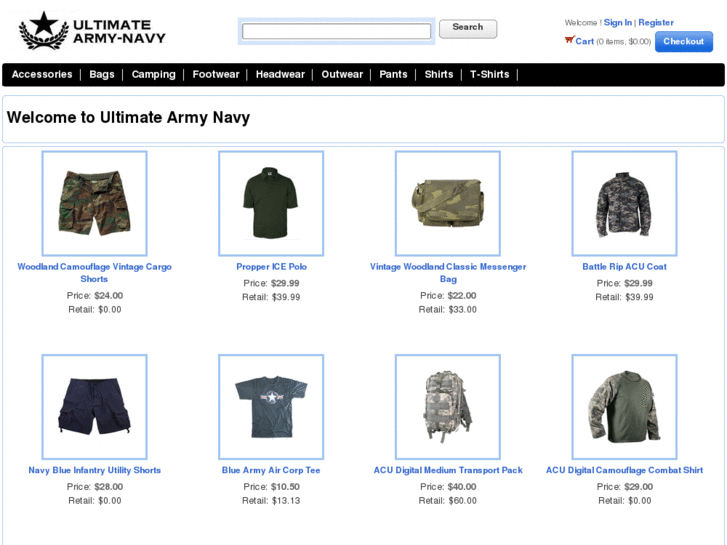Viewport: 727px width, 545px height.
Task: Click the Retail: $33.00 text
Action: pos(448,309)
